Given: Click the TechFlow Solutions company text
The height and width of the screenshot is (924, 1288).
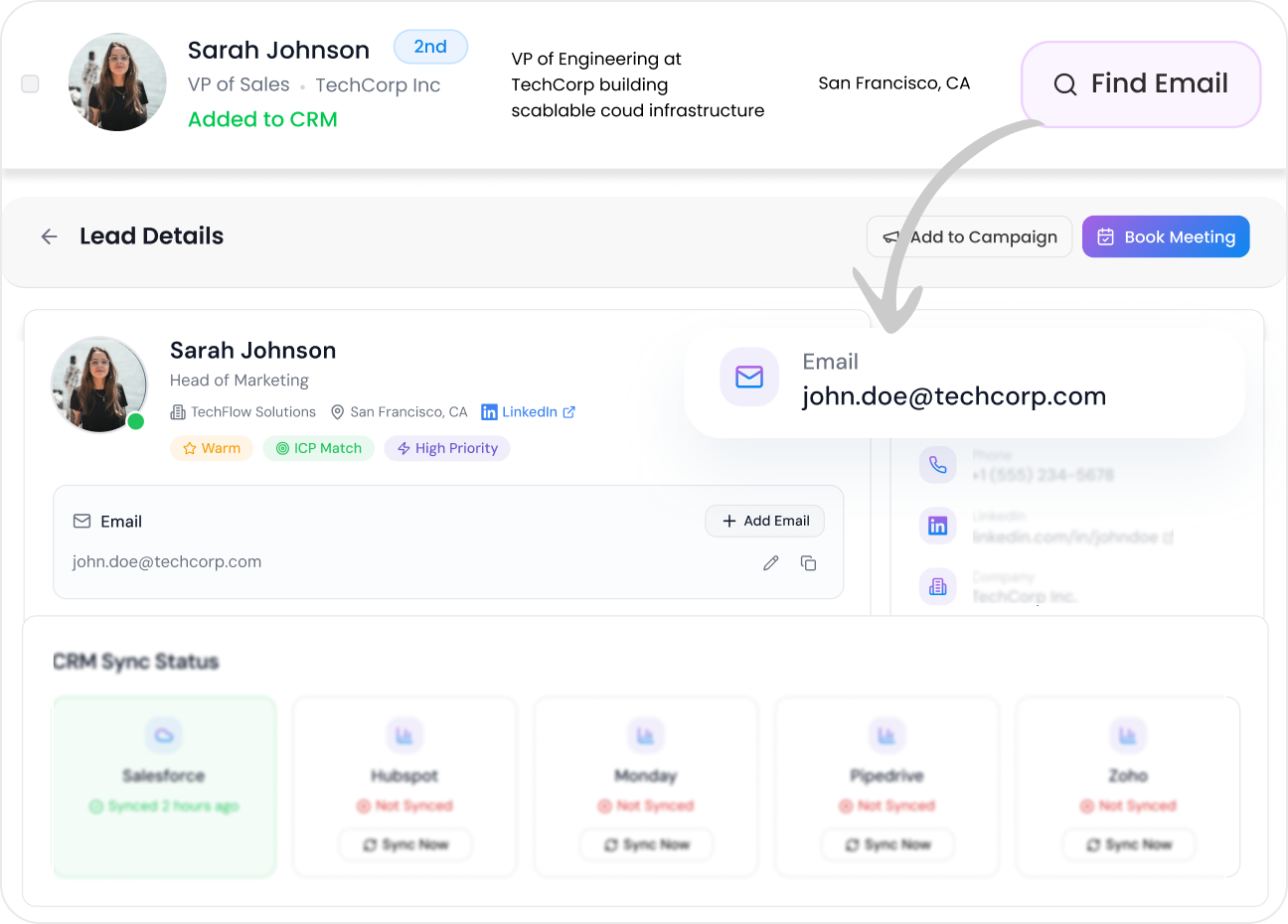Looking at the screenshot, I should 253,412.
